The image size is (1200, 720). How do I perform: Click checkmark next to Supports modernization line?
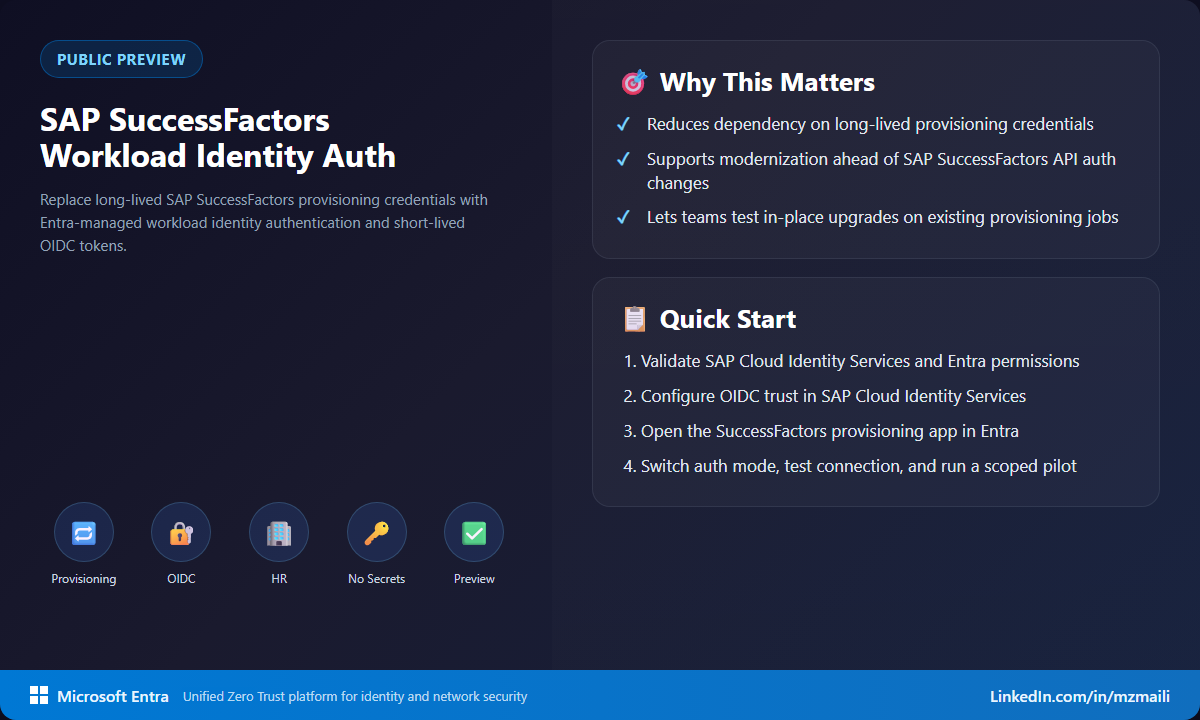(623, 159)
